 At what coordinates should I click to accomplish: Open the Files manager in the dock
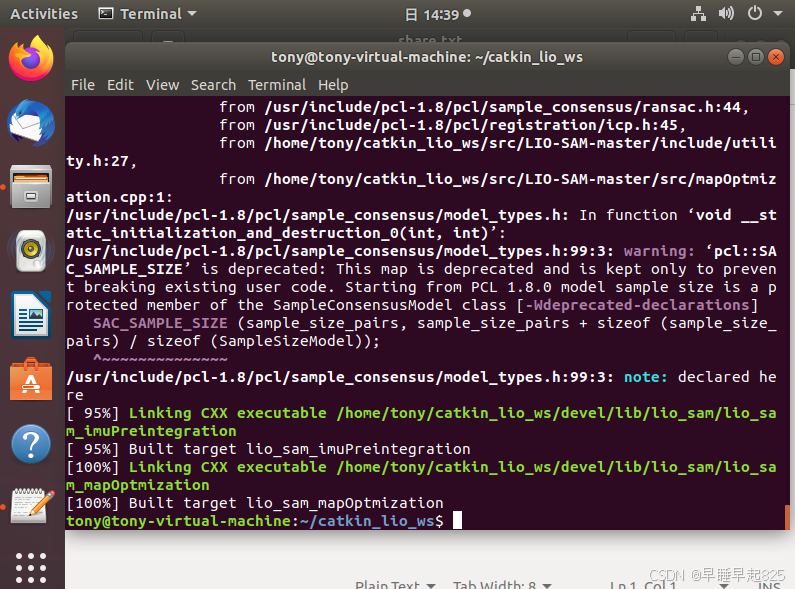31,187
